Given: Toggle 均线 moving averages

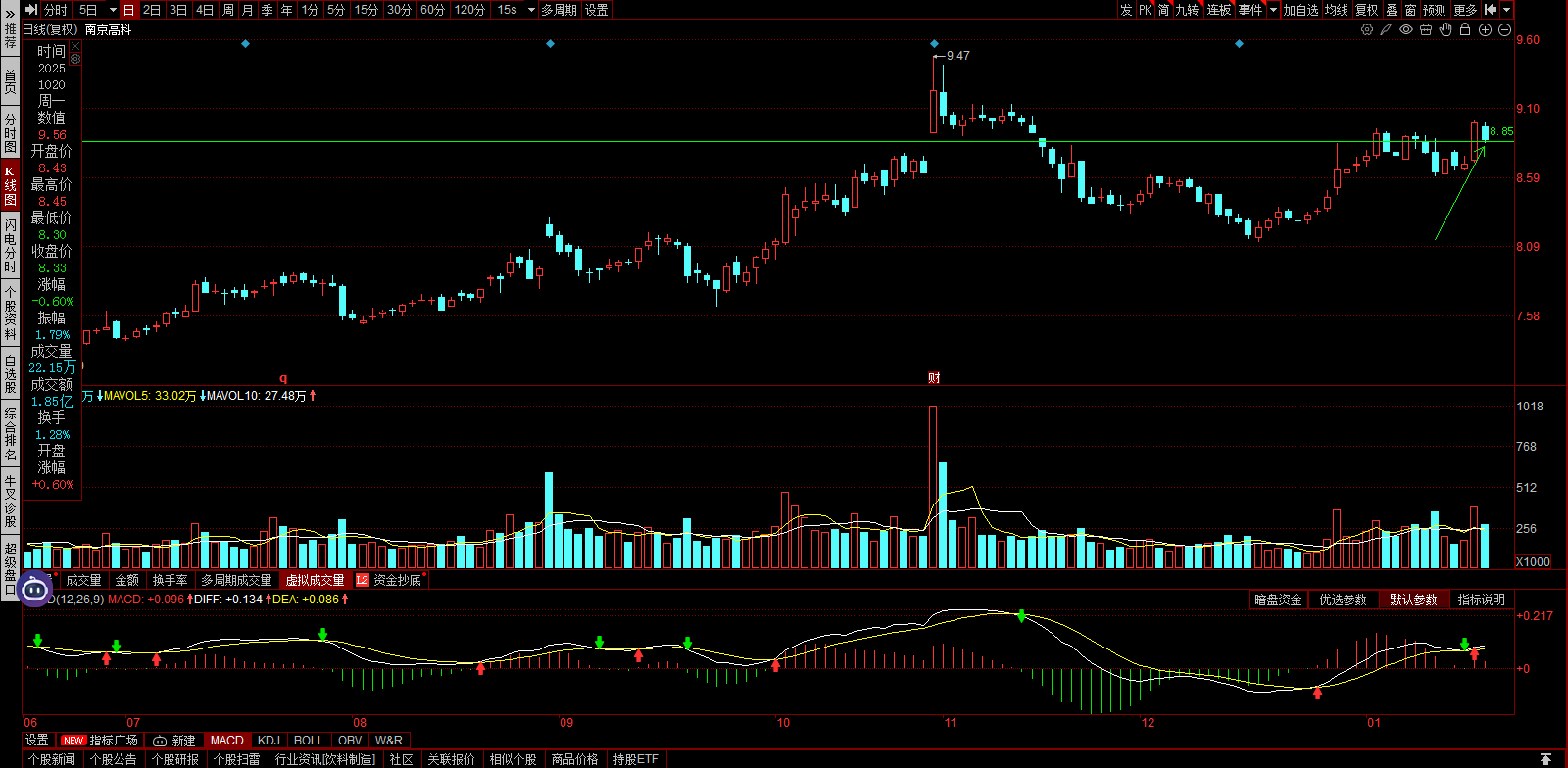Looking at the screenshot, I should [x=1336, y=10].
